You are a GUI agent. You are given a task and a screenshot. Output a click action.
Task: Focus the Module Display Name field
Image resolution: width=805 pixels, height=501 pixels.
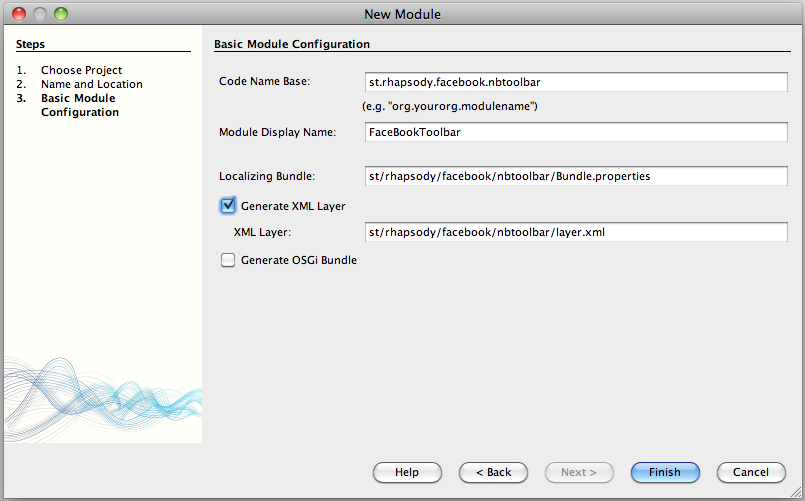point(578,132)
